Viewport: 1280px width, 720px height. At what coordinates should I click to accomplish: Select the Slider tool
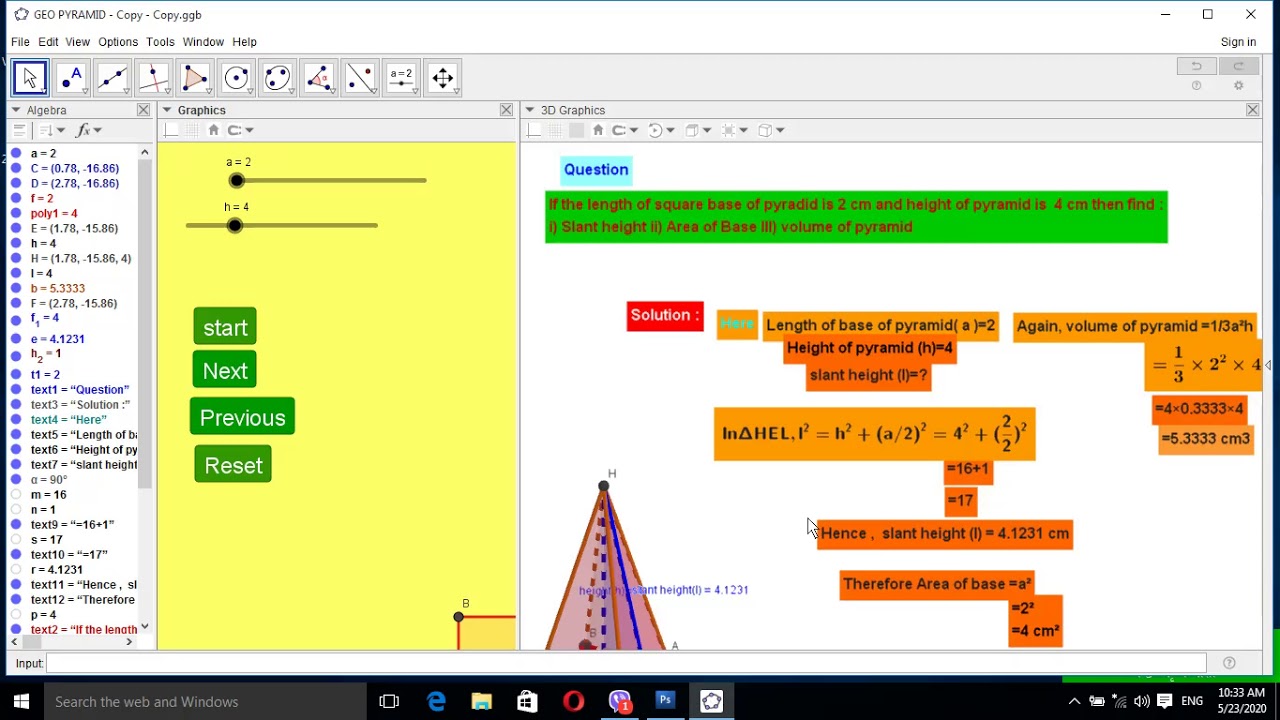(401, 78)
